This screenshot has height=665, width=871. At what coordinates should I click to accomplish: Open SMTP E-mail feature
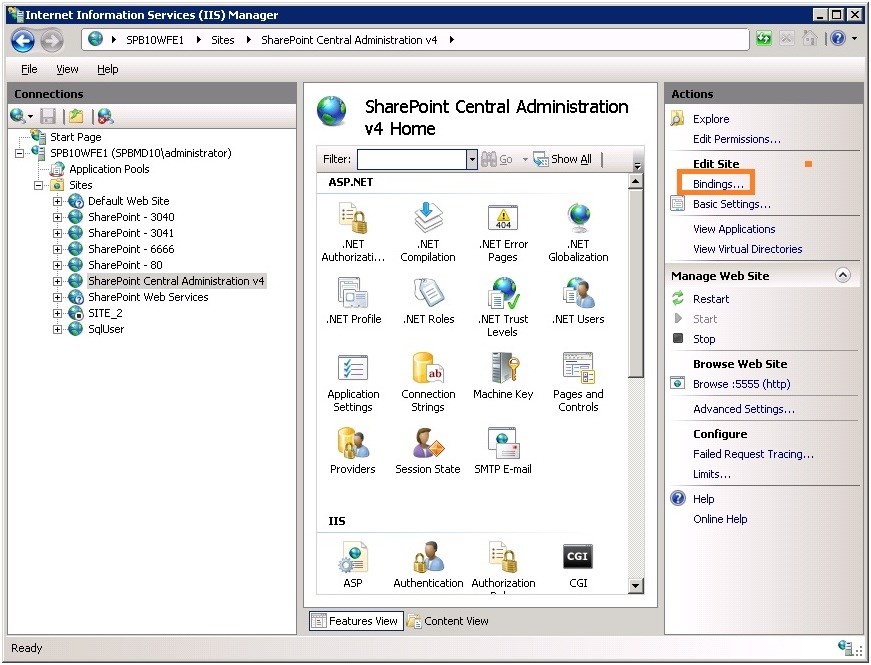(503, 451)
